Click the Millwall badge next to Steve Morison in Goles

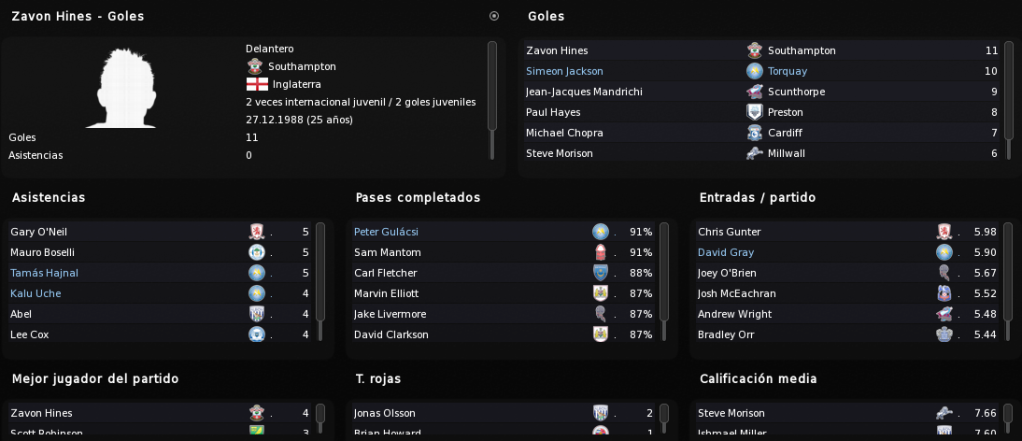(x=755, y=154)
